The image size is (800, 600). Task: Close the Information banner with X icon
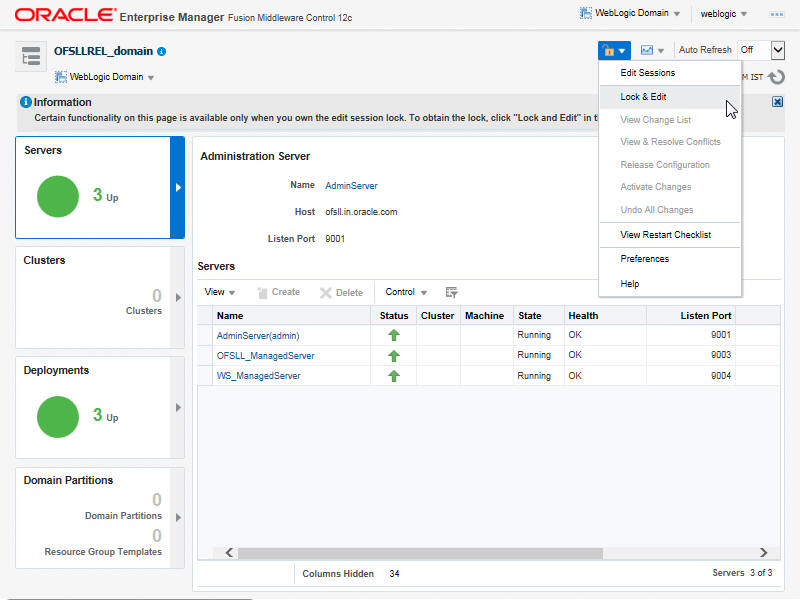[777, 102]
